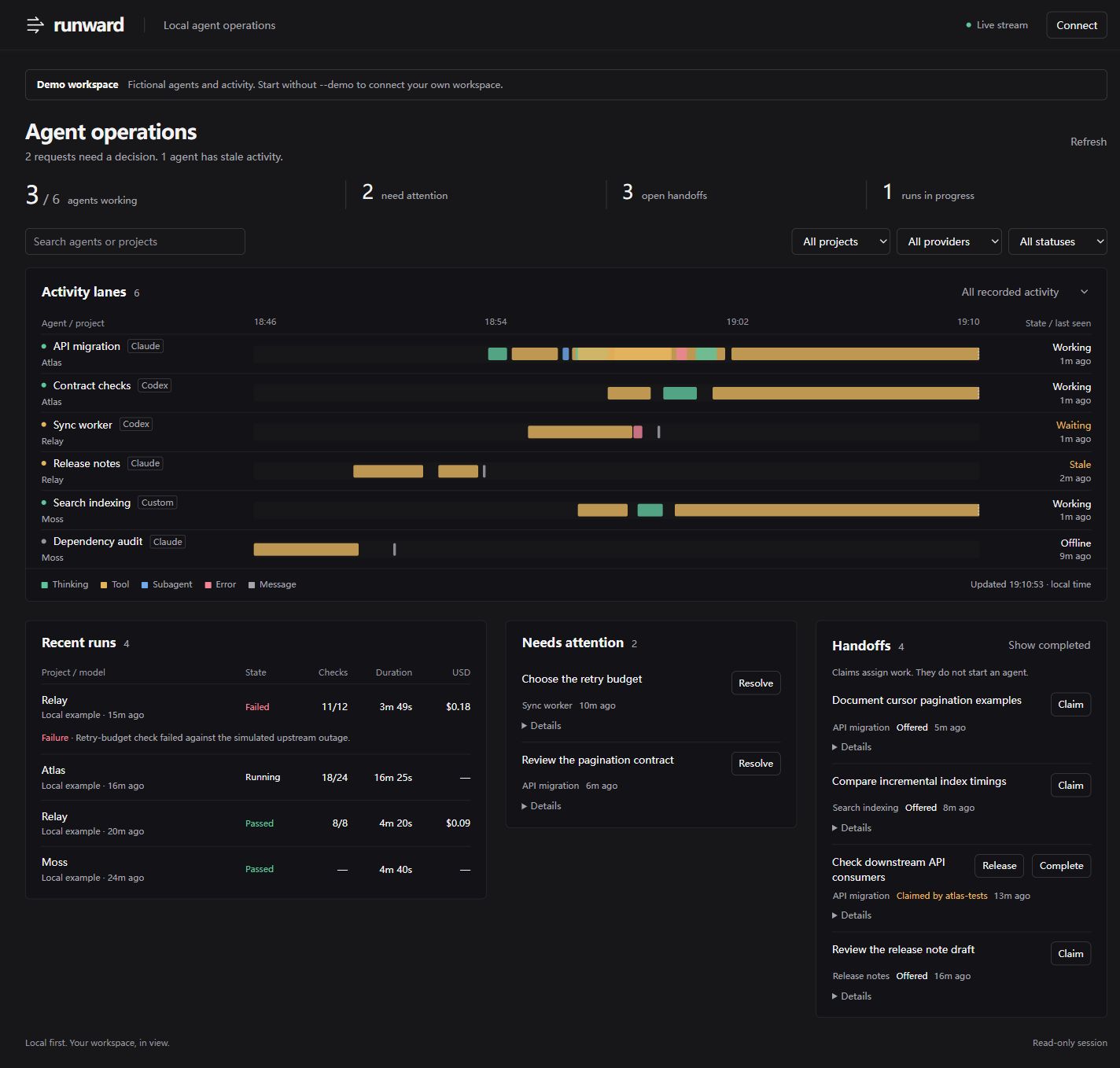Click the Connect button

coord(1077,25)
